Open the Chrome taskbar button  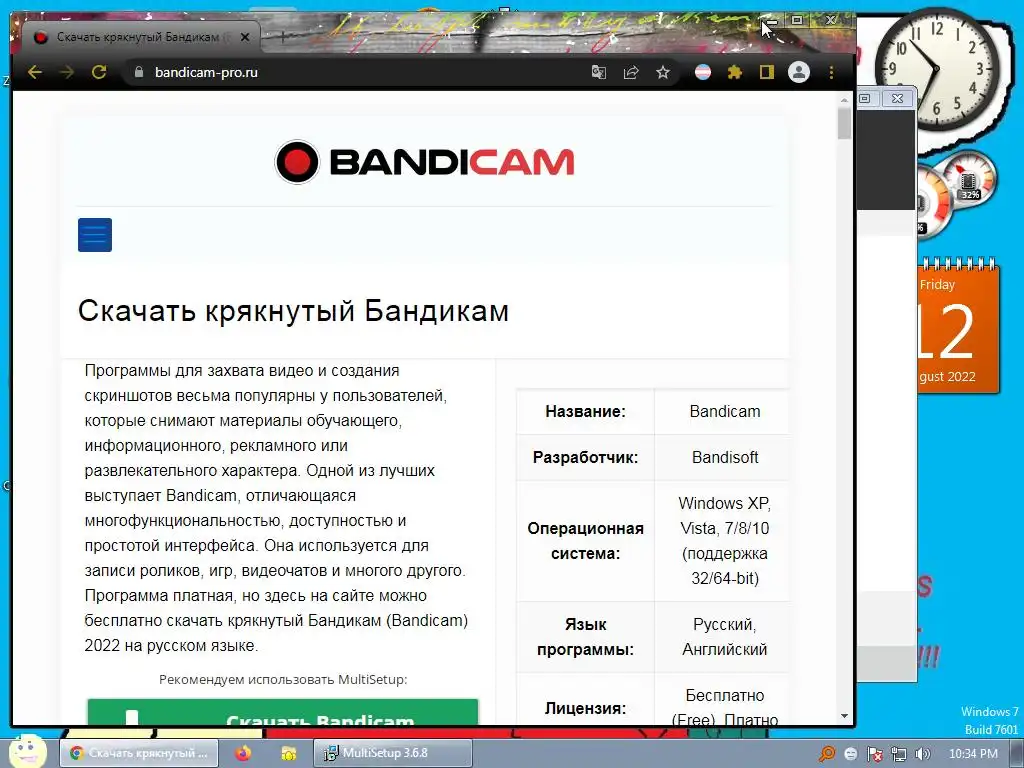pyautogui.click(x=138, y=753)
